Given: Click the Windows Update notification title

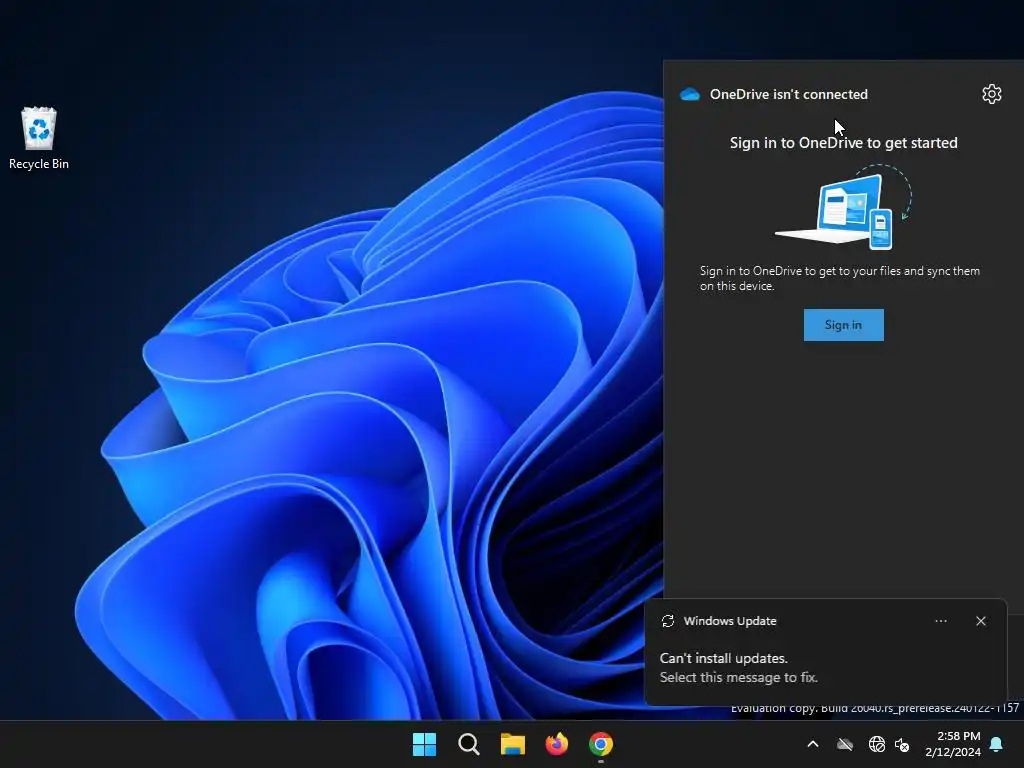Looking at the screenshot, I should [x=729, y=621].
